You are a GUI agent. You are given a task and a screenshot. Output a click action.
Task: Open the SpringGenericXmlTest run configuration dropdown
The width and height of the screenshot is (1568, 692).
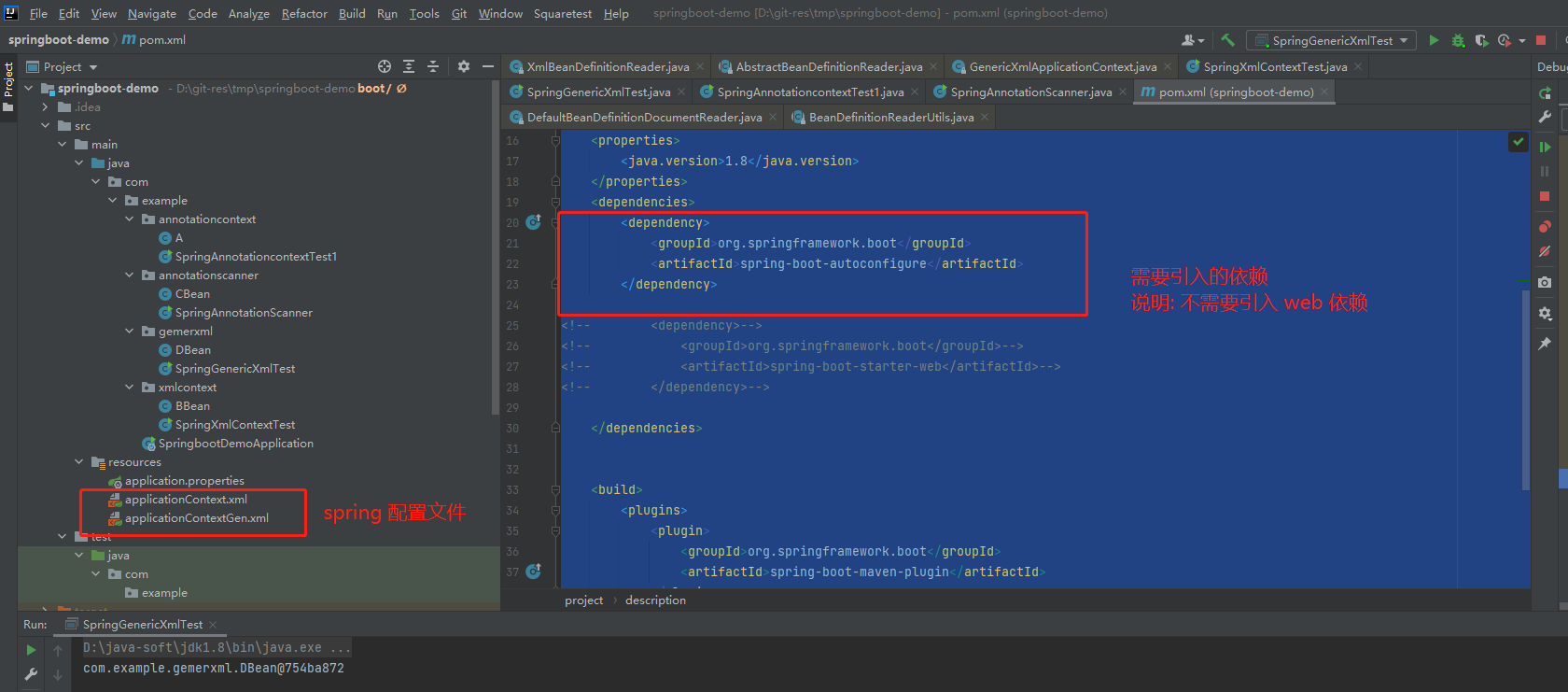(x=1332, y=40)
